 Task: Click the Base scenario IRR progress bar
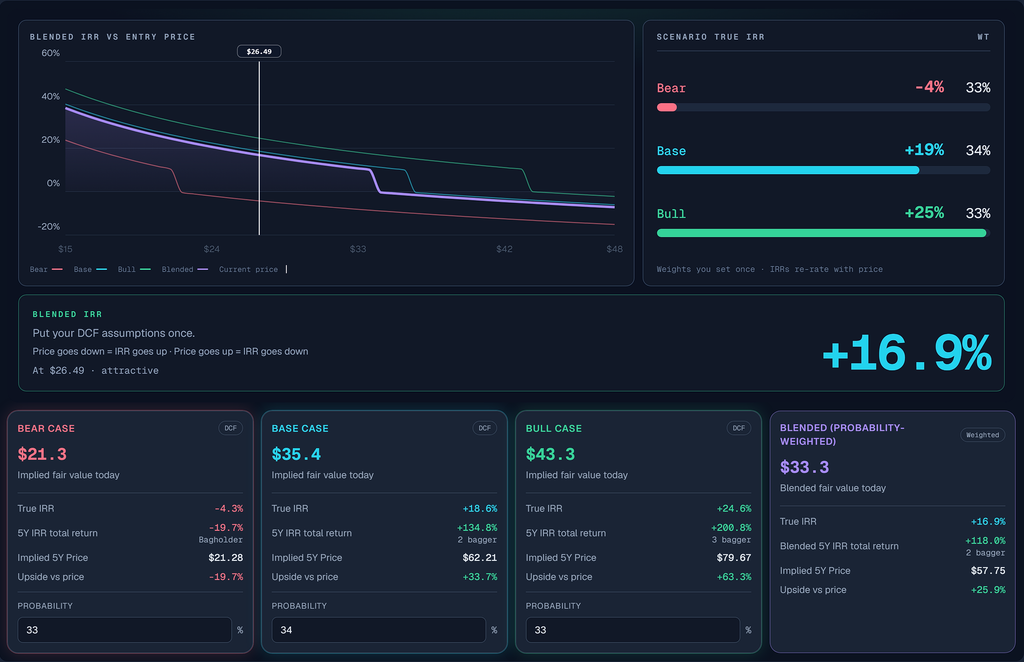pos(823,170)
